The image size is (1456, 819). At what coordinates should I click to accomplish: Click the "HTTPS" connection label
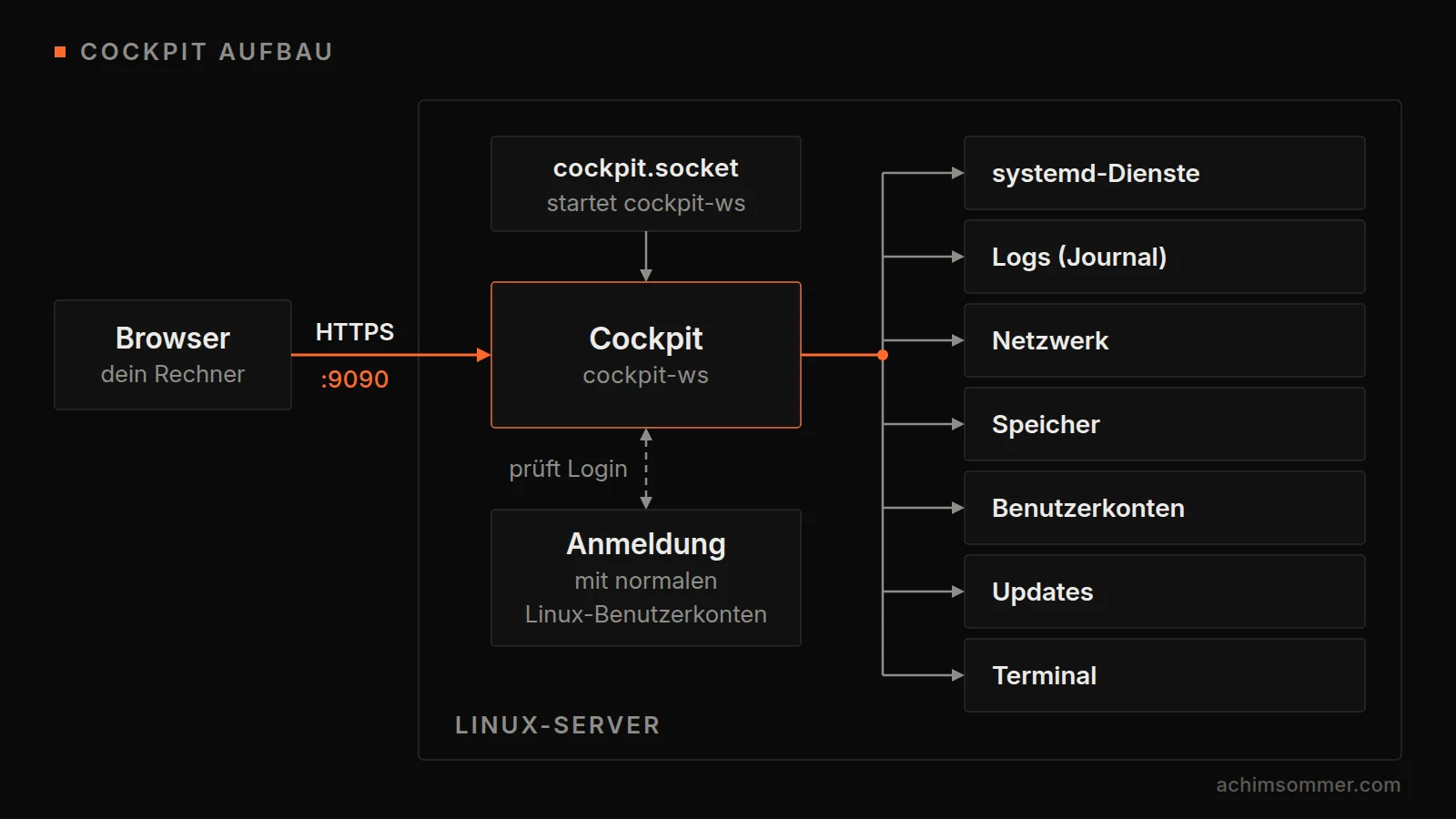click(x=355, y=332)
